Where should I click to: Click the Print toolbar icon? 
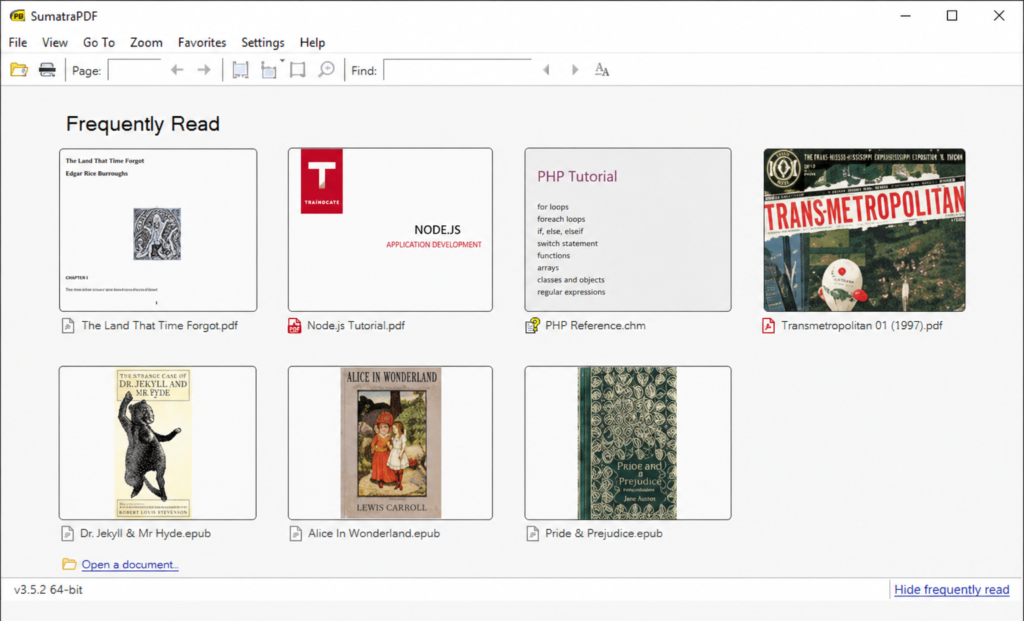47,70
